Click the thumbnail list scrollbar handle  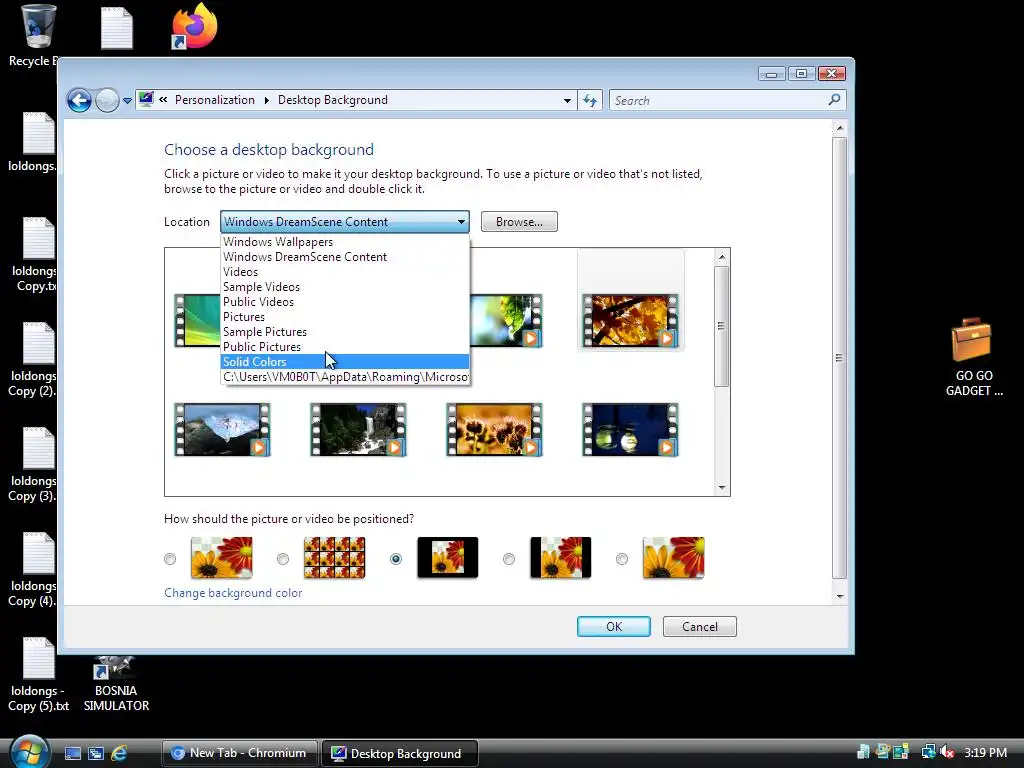point(722,326)
